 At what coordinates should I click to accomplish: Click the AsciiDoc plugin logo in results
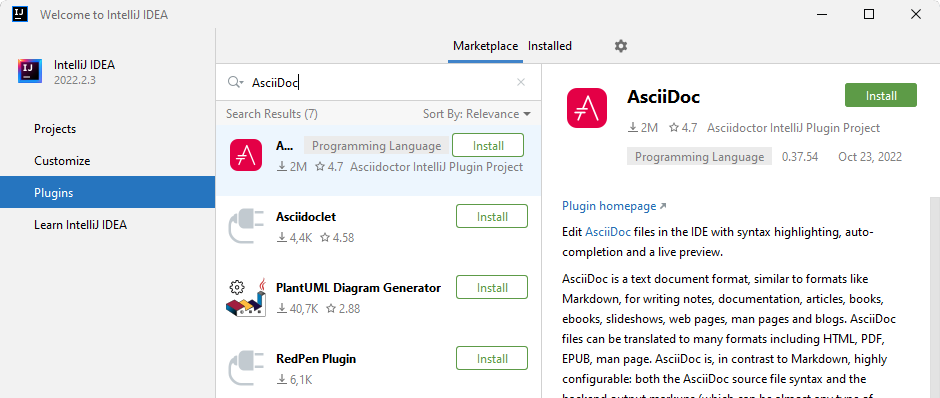pyautogui.click(x=246, y=155)
